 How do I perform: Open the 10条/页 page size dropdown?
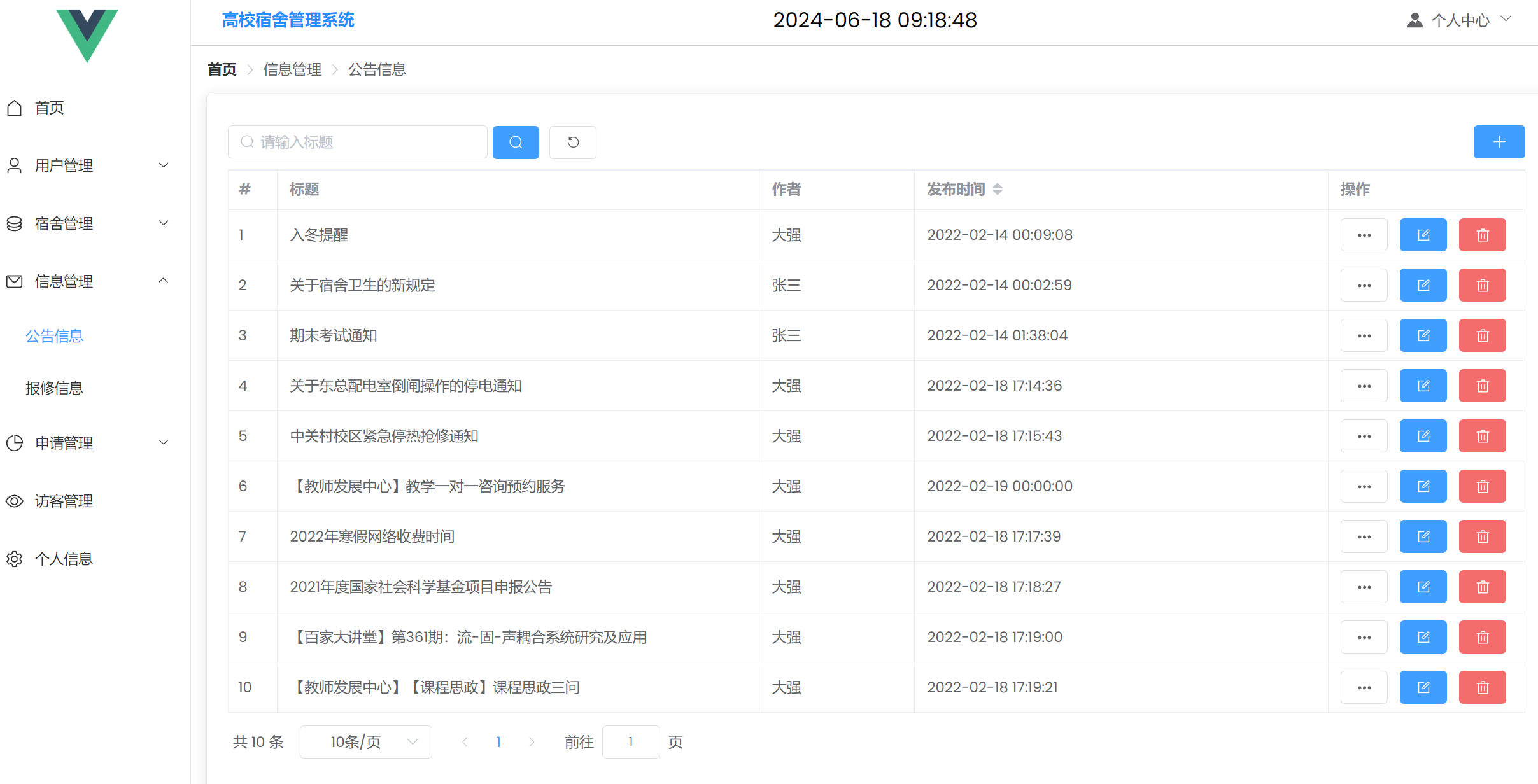click(365, 741)
